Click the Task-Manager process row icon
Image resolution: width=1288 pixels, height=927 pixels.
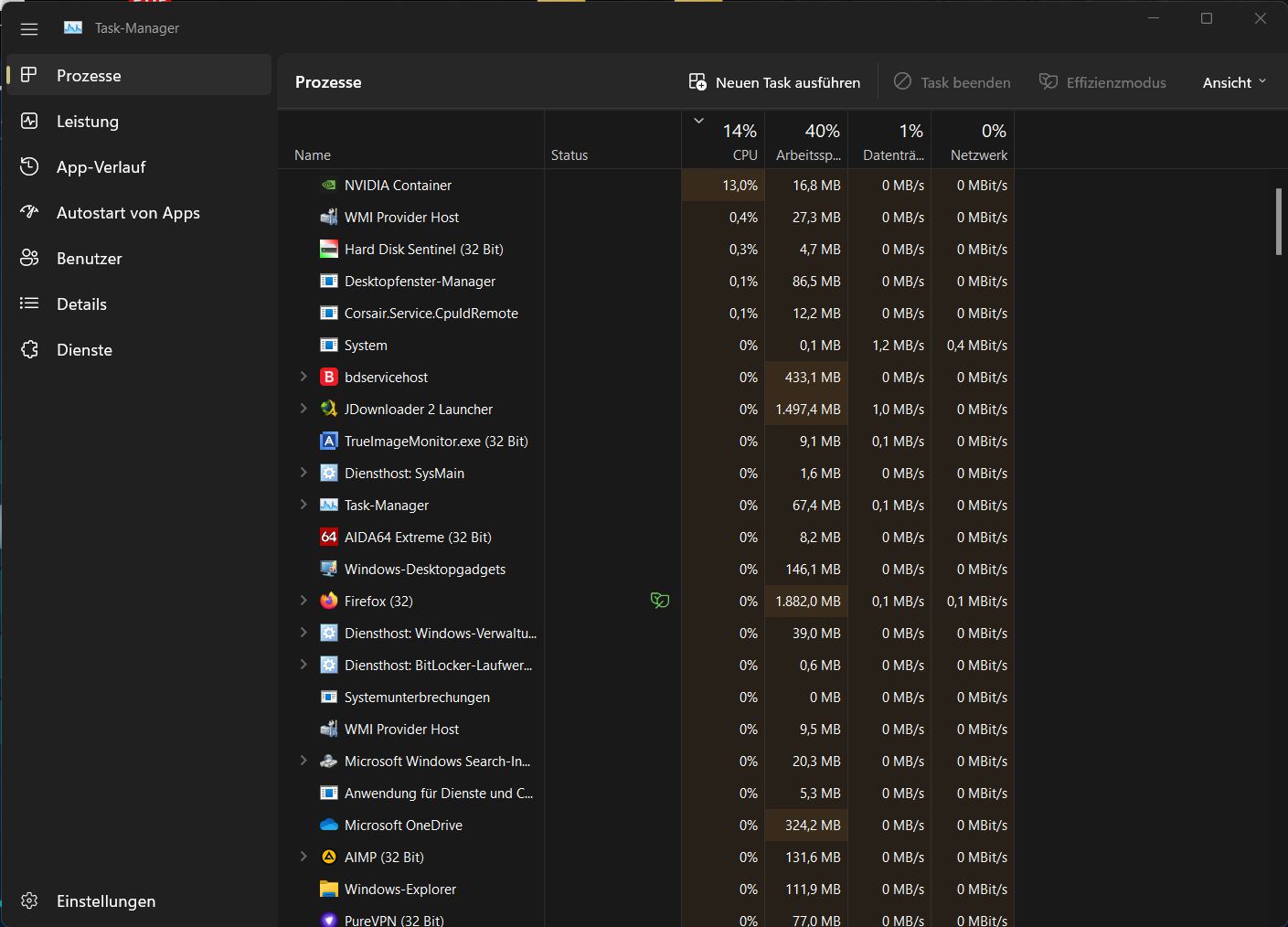[x=329, y=505]
